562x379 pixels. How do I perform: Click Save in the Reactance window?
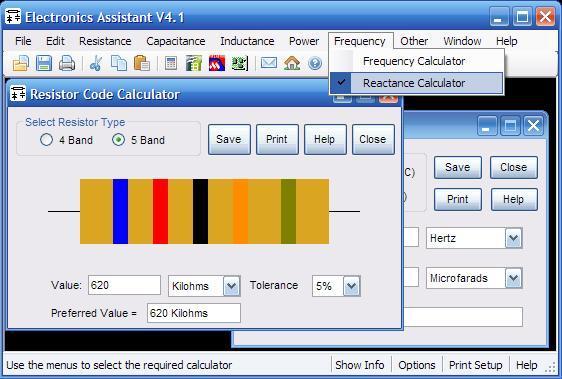(x=458, y=167)
